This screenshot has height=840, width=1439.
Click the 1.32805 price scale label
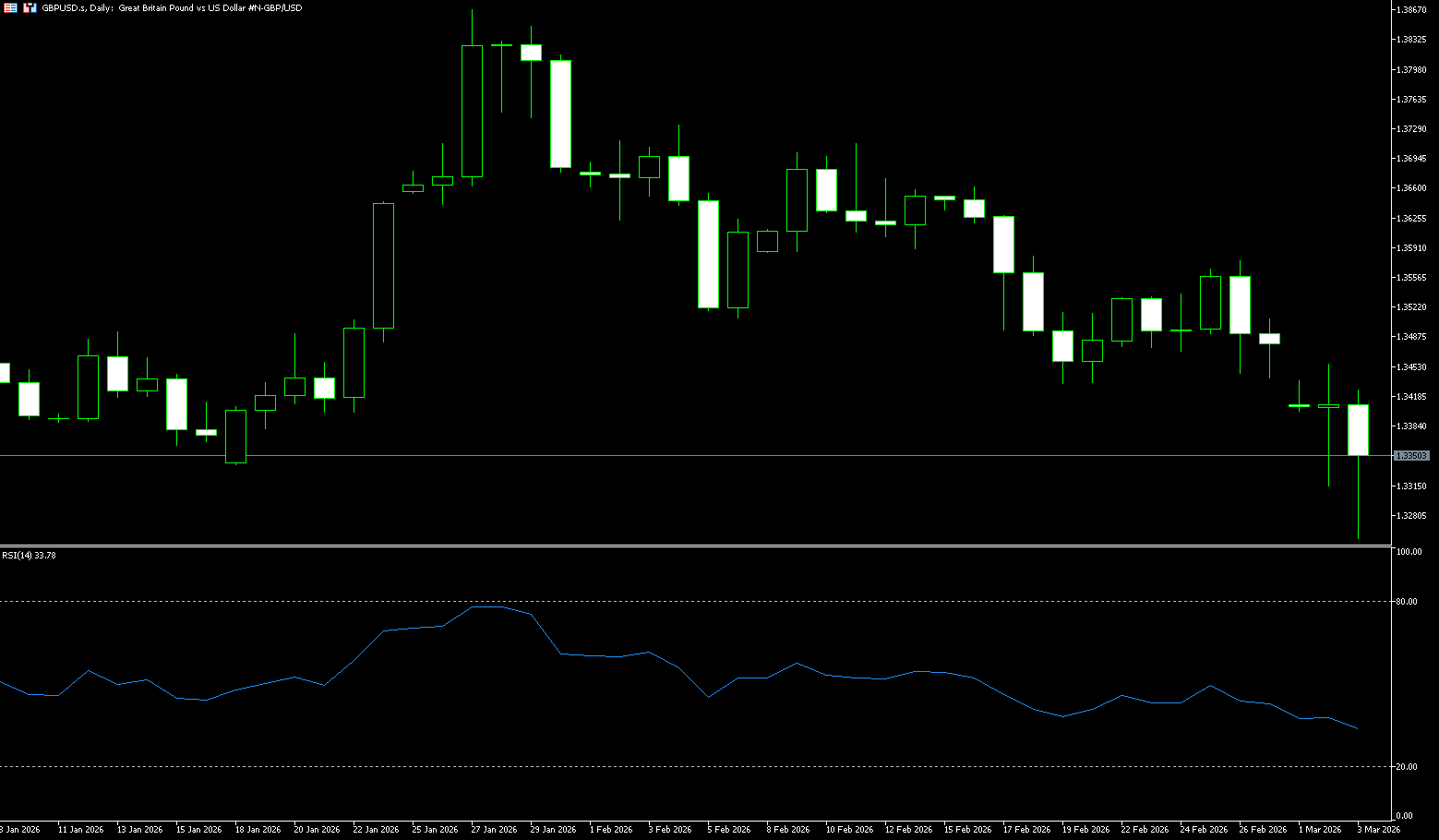tap(1412, 516)
